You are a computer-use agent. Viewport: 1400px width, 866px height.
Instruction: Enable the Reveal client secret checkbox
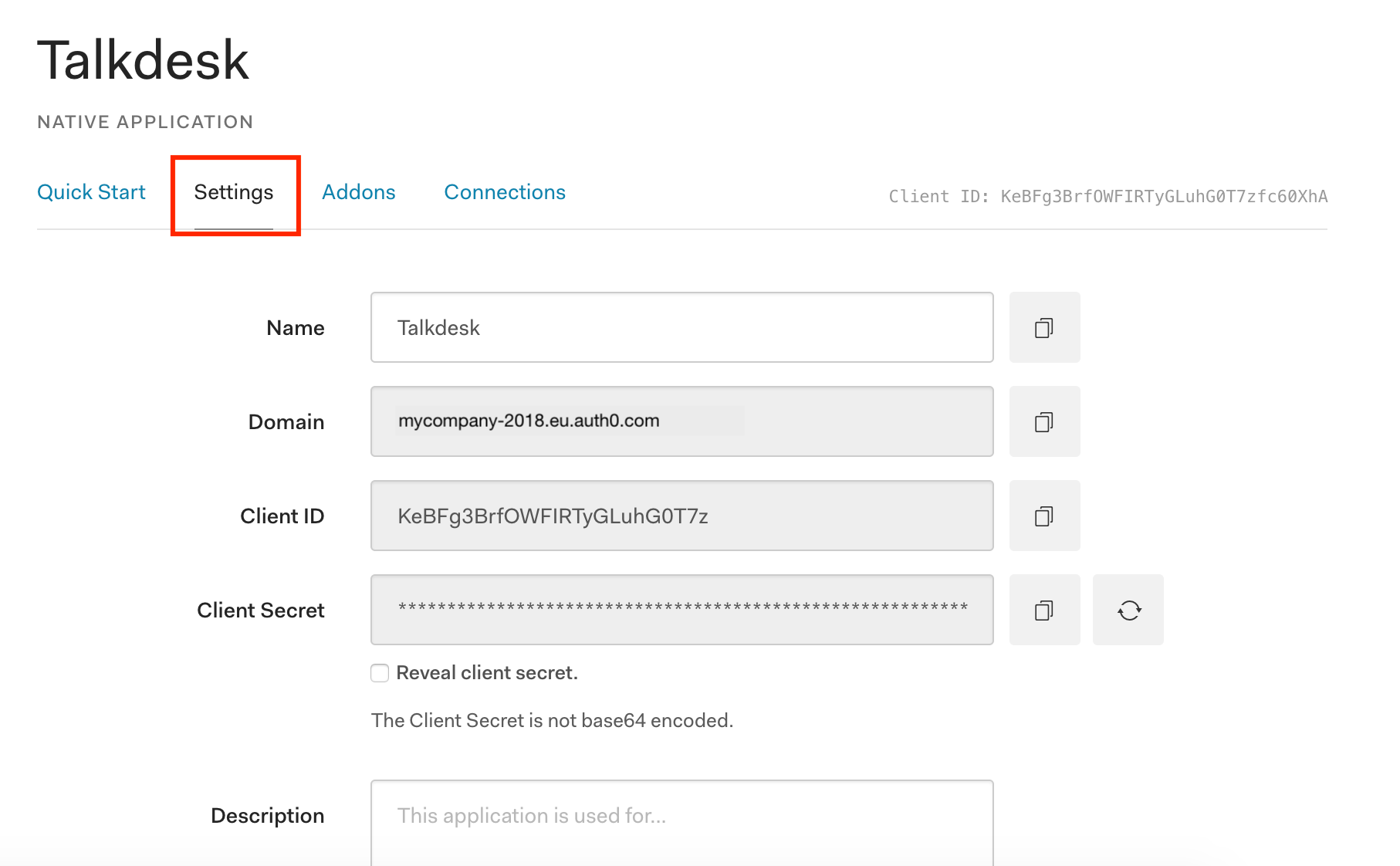(x=380, y=673)
